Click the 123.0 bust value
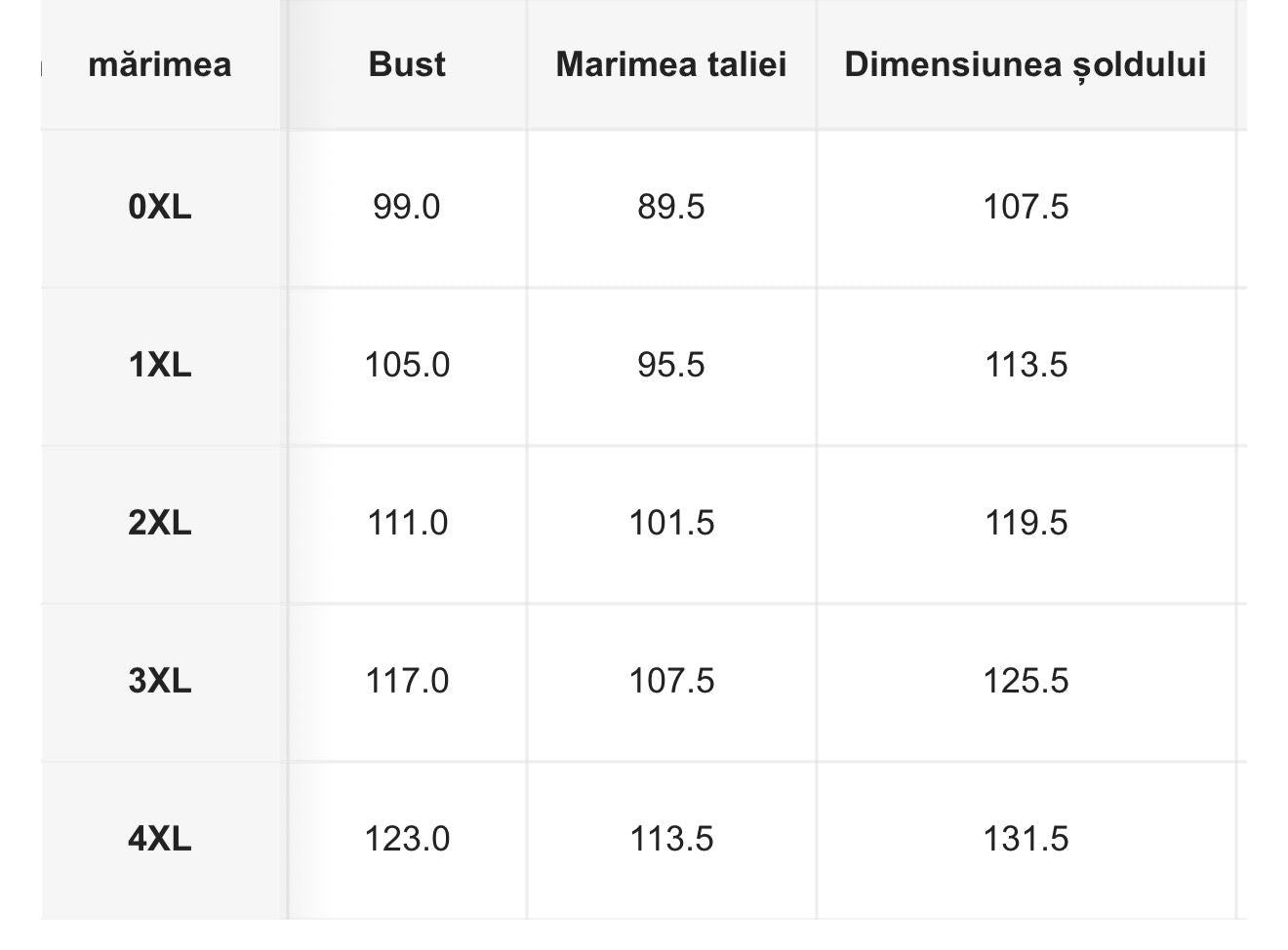Screen dimensions: 1288x950 click(x=407, y=839)
